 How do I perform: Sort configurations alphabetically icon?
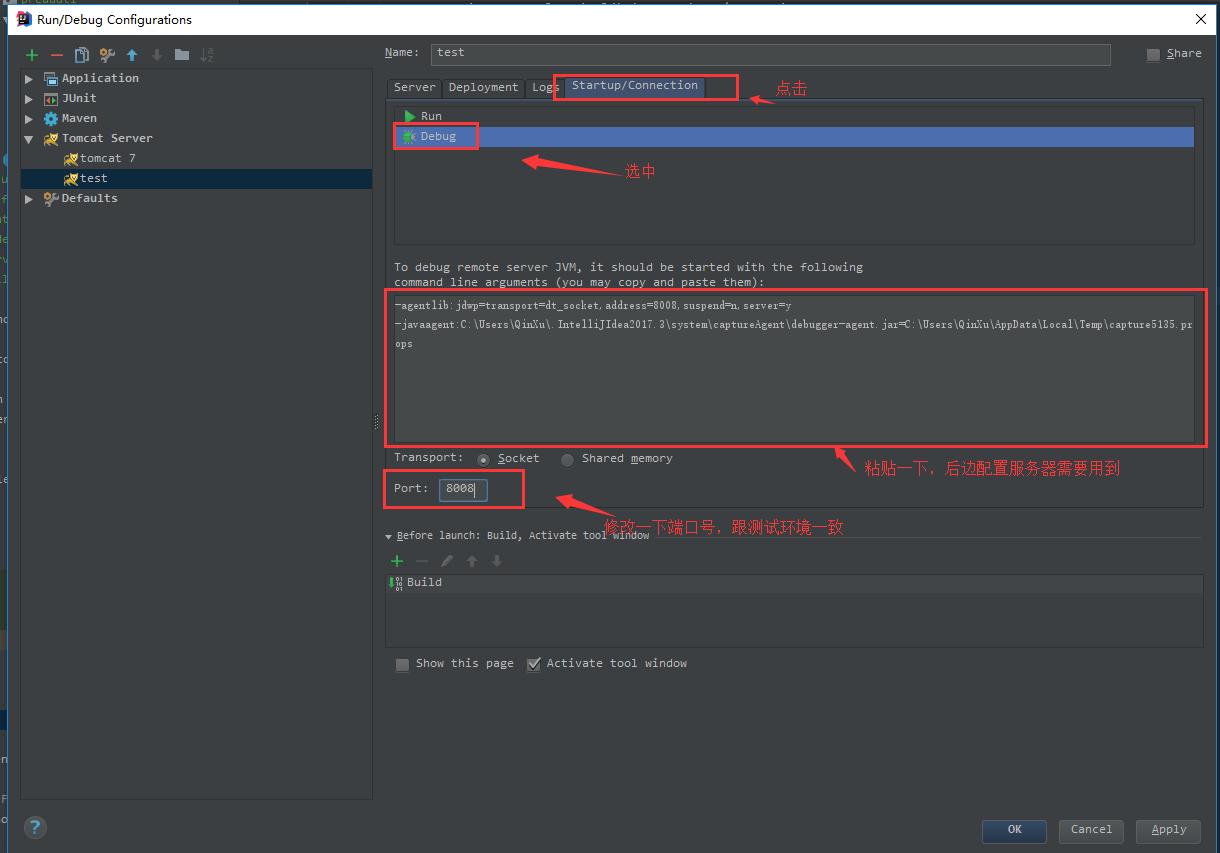coord(207,55)
